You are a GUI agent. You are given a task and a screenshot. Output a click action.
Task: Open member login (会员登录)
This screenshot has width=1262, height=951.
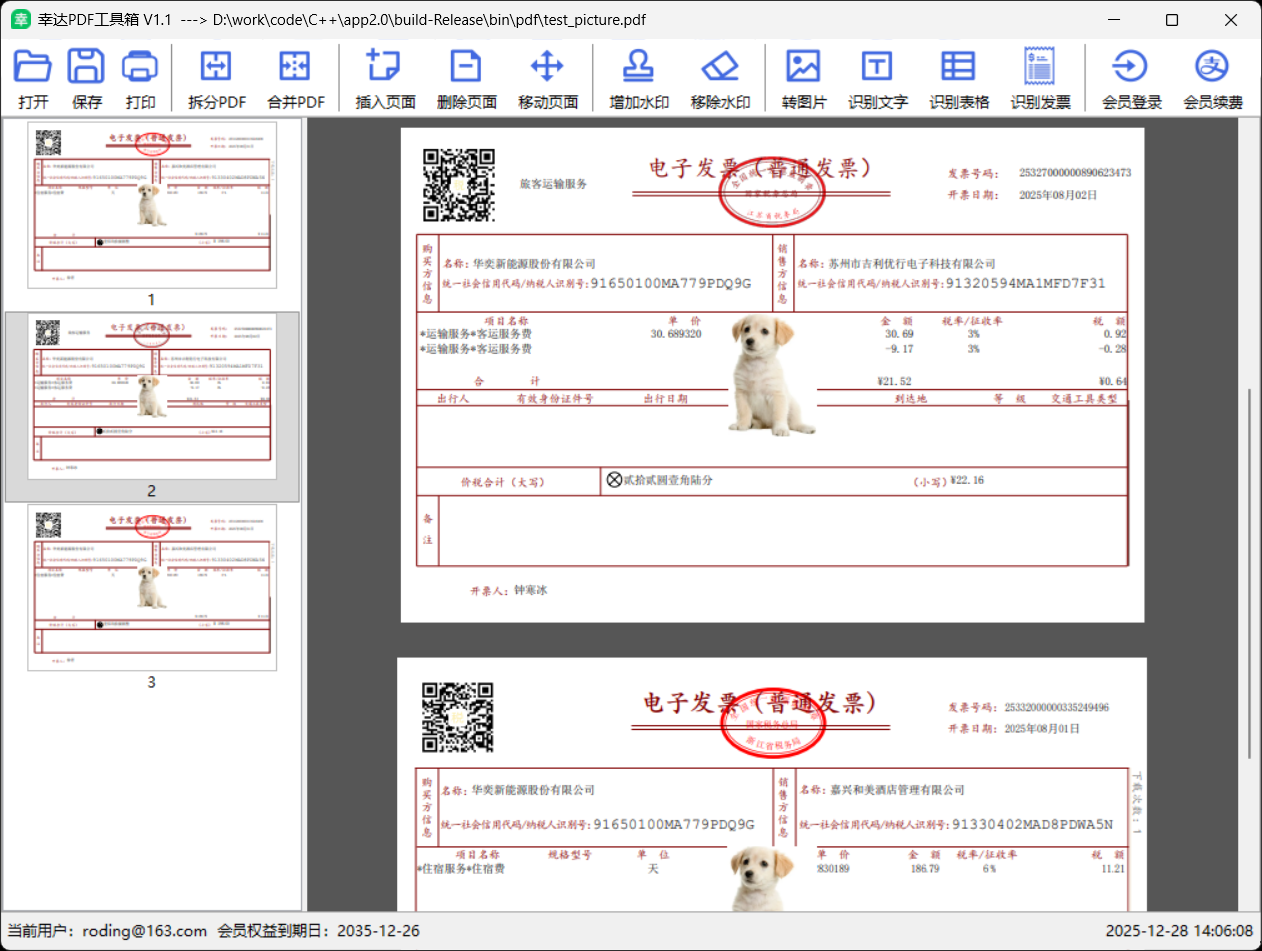pos(1131,67)
